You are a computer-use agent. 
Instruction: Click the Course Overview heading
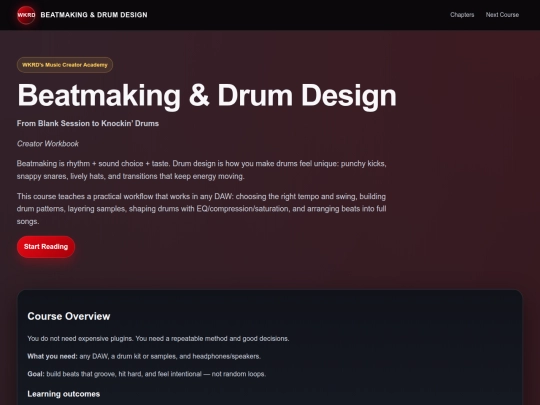coord(69,316)
